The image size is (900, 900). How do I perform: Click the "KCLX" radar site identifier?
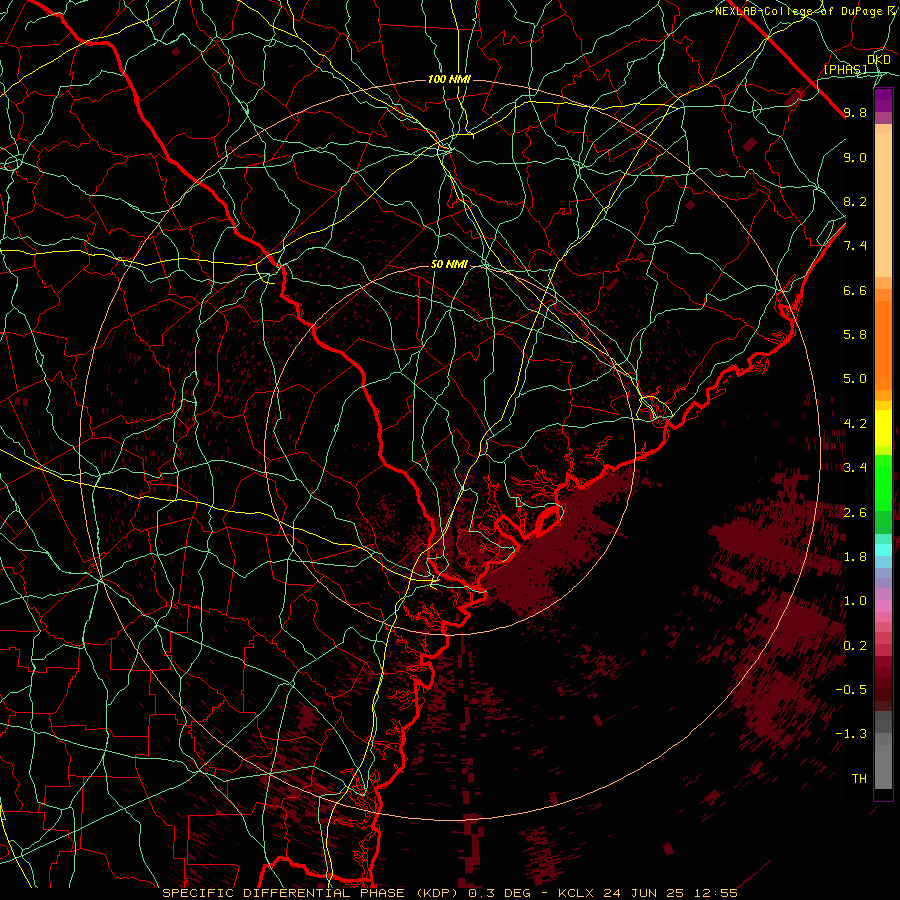coord(577,893)
